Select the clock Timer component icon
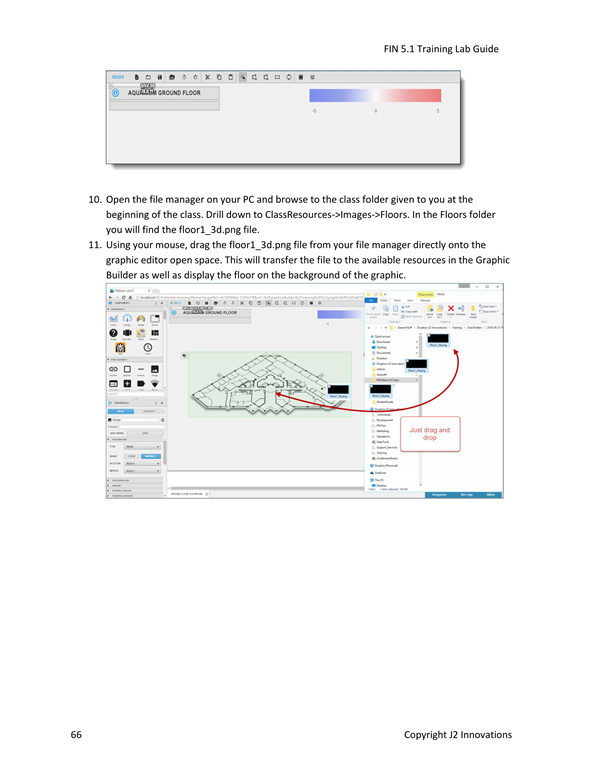Image resolution: width=600 pixels, height=776 pixels. click(x=148, y=347)
